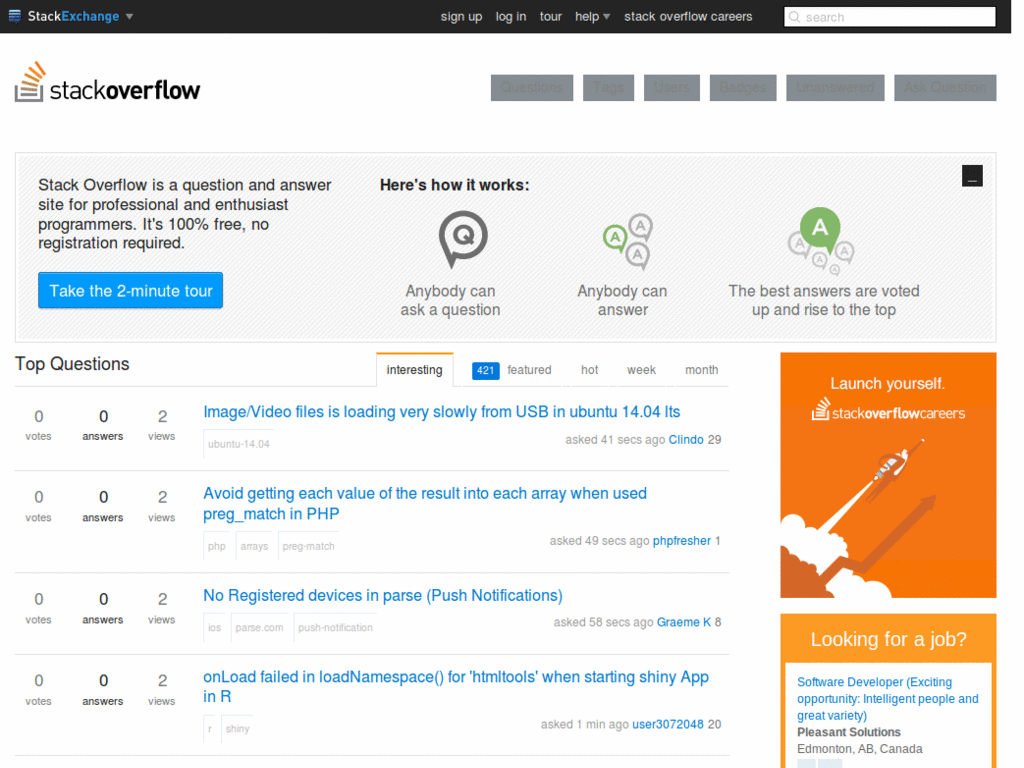1024x768 pixels.
Task: Open the Tags nav button
Action: (608, 88)
